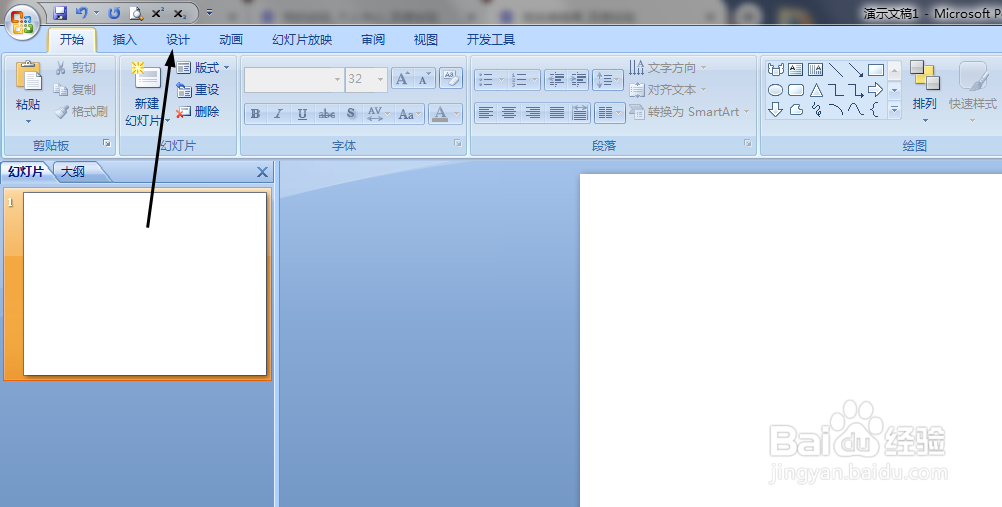Open the 动画 ribbon tab
Screen dimensions: 1002x507
click(231, 40)
